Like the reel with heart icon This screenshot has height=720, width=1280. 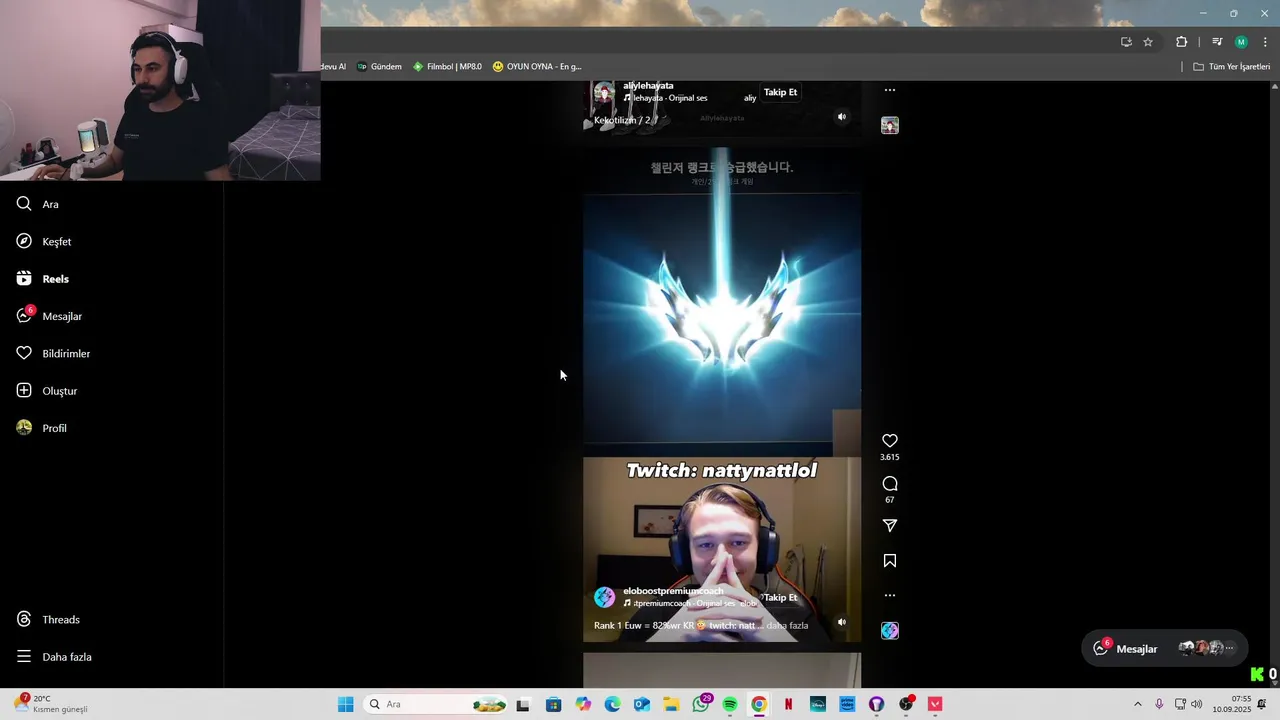click(x=890, y=441)
